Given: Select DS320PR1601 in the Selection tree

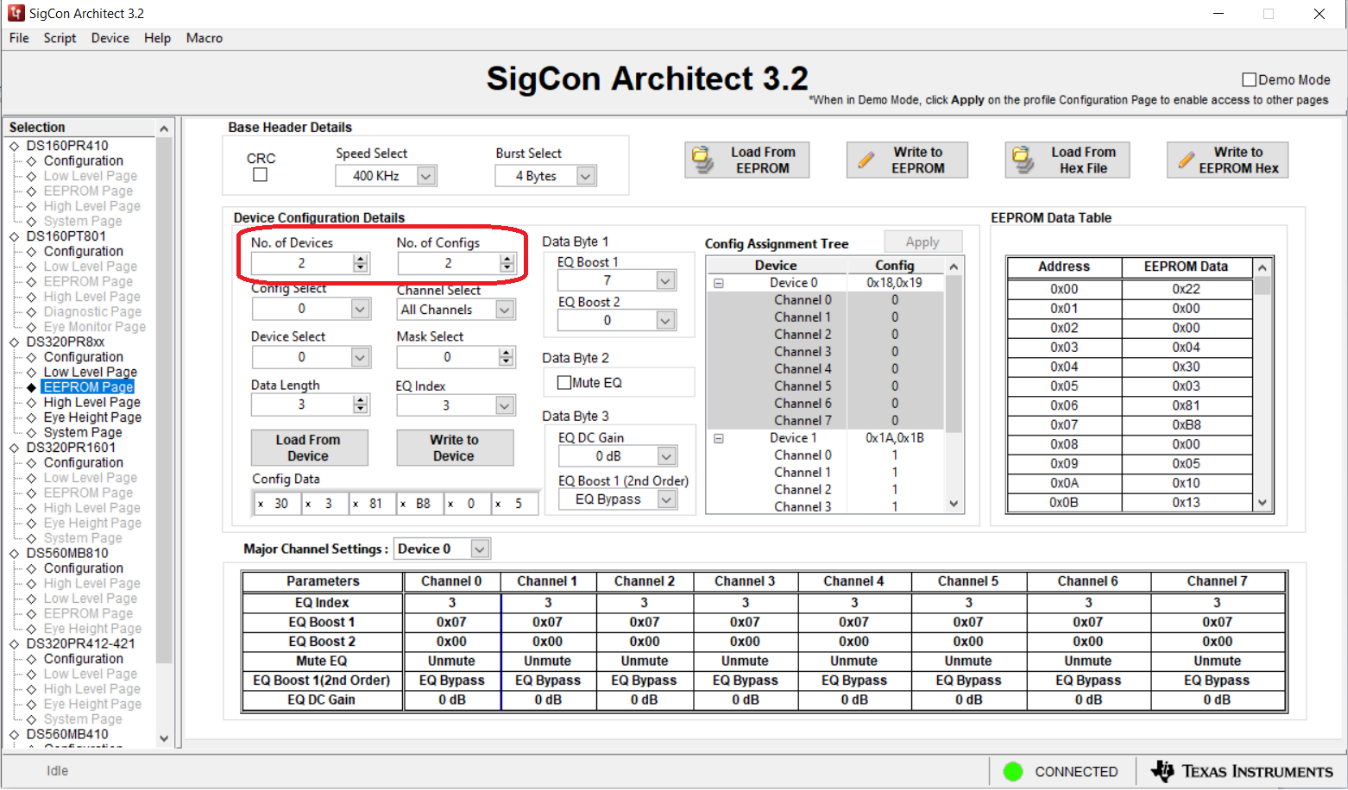Looking at the screenshot, I should click(x=71, y=447).
